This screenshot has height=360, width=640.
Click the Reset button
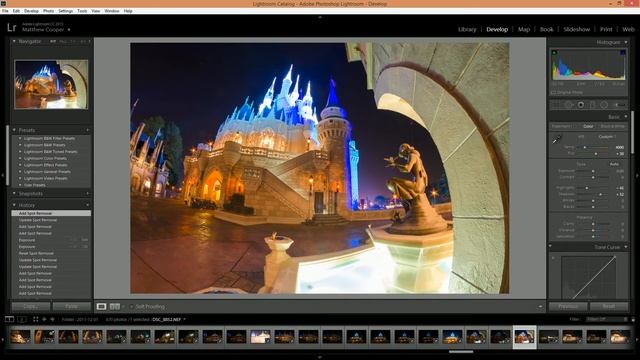click(609, 306)
